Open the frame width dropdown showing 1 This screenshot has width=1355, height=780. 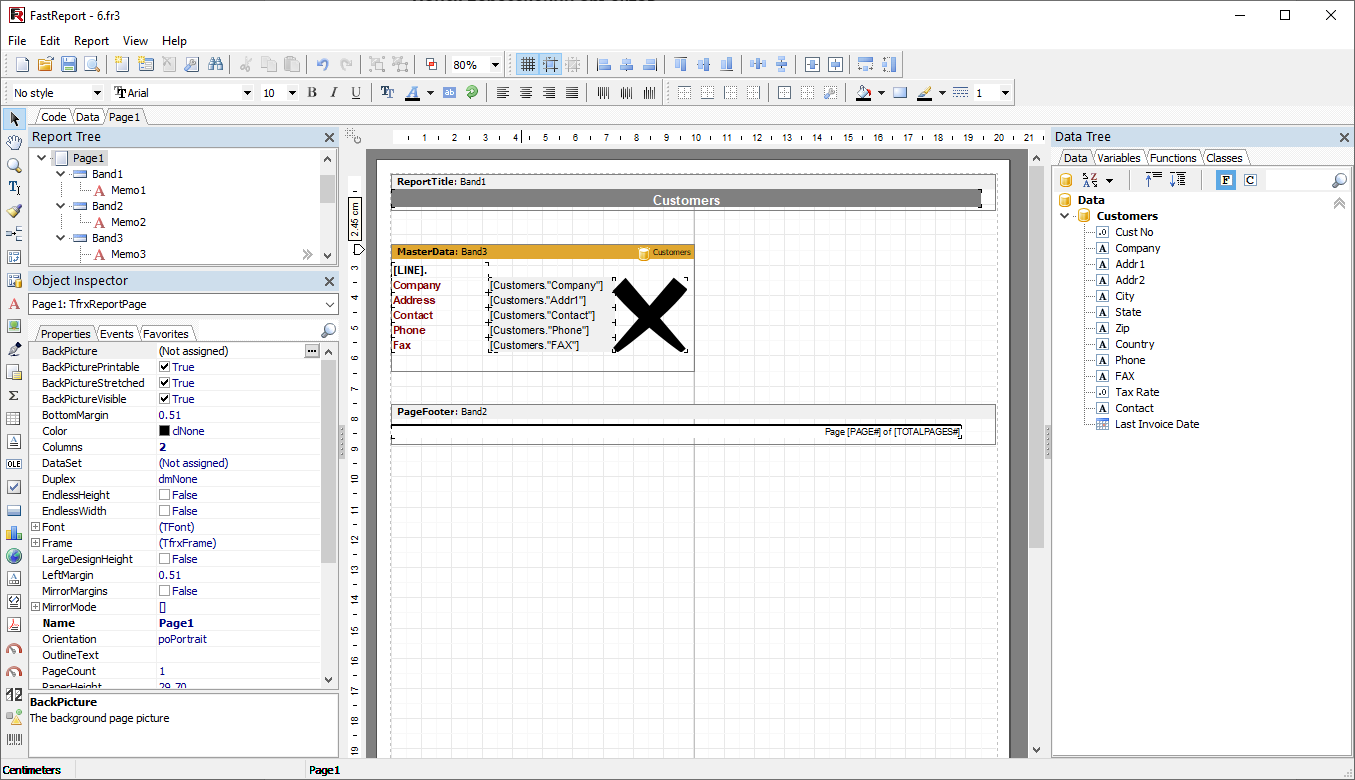1005,93
